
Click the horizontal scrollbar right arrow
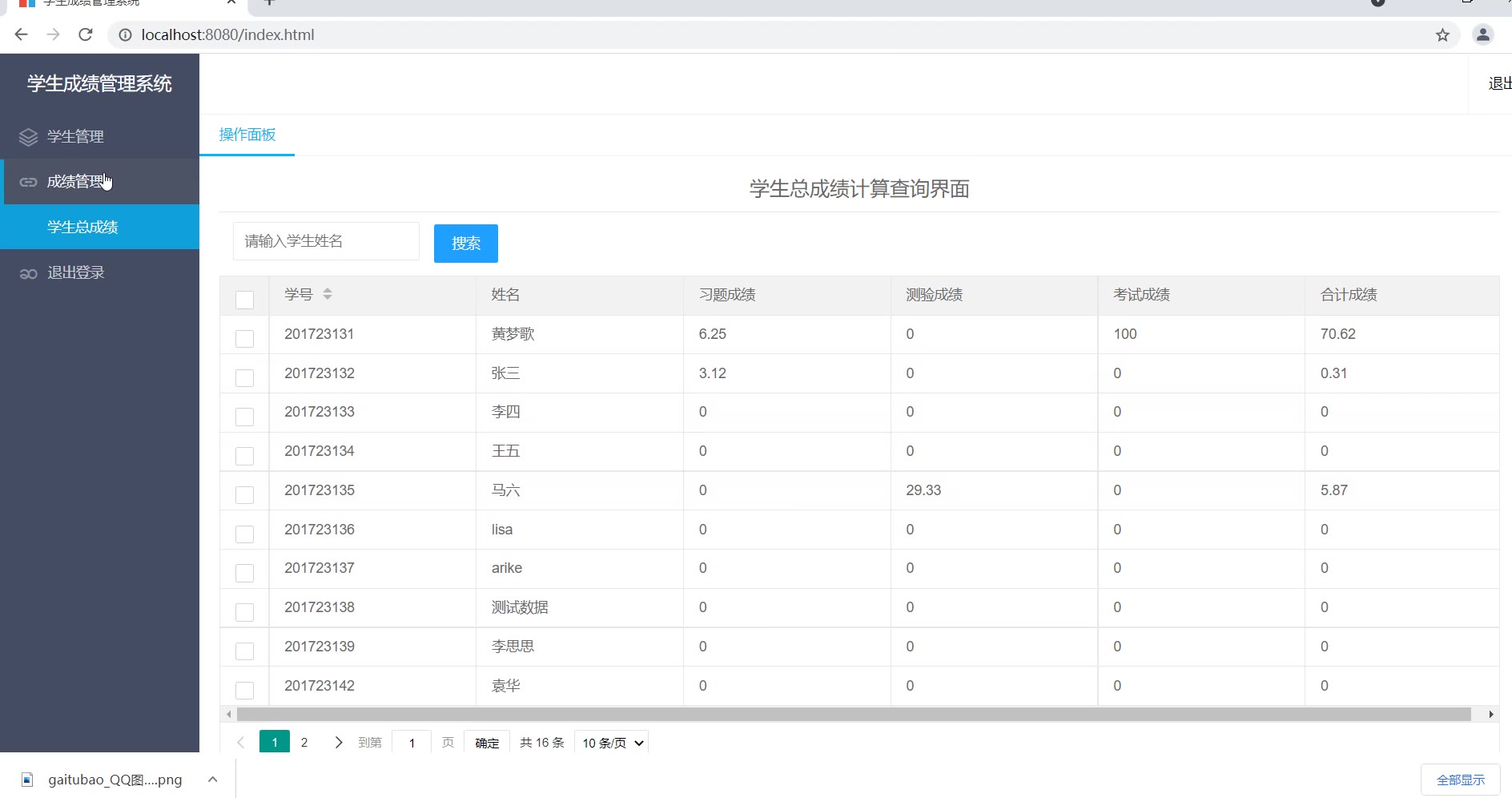click(x=1490, y=714)
